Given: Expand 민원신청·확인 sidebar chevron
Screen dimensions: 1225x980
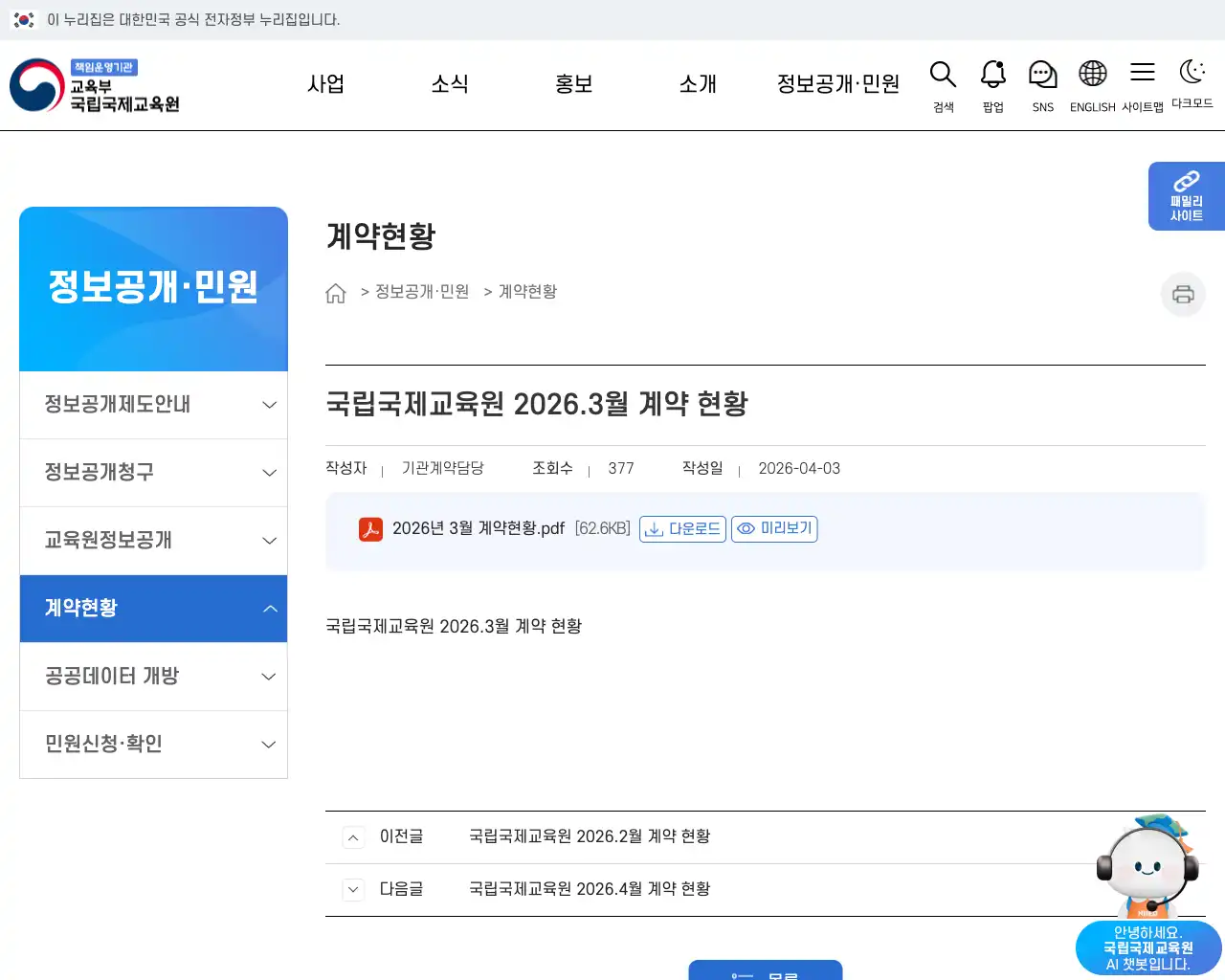Looking at the screenshot, I should tap(270, 745).
